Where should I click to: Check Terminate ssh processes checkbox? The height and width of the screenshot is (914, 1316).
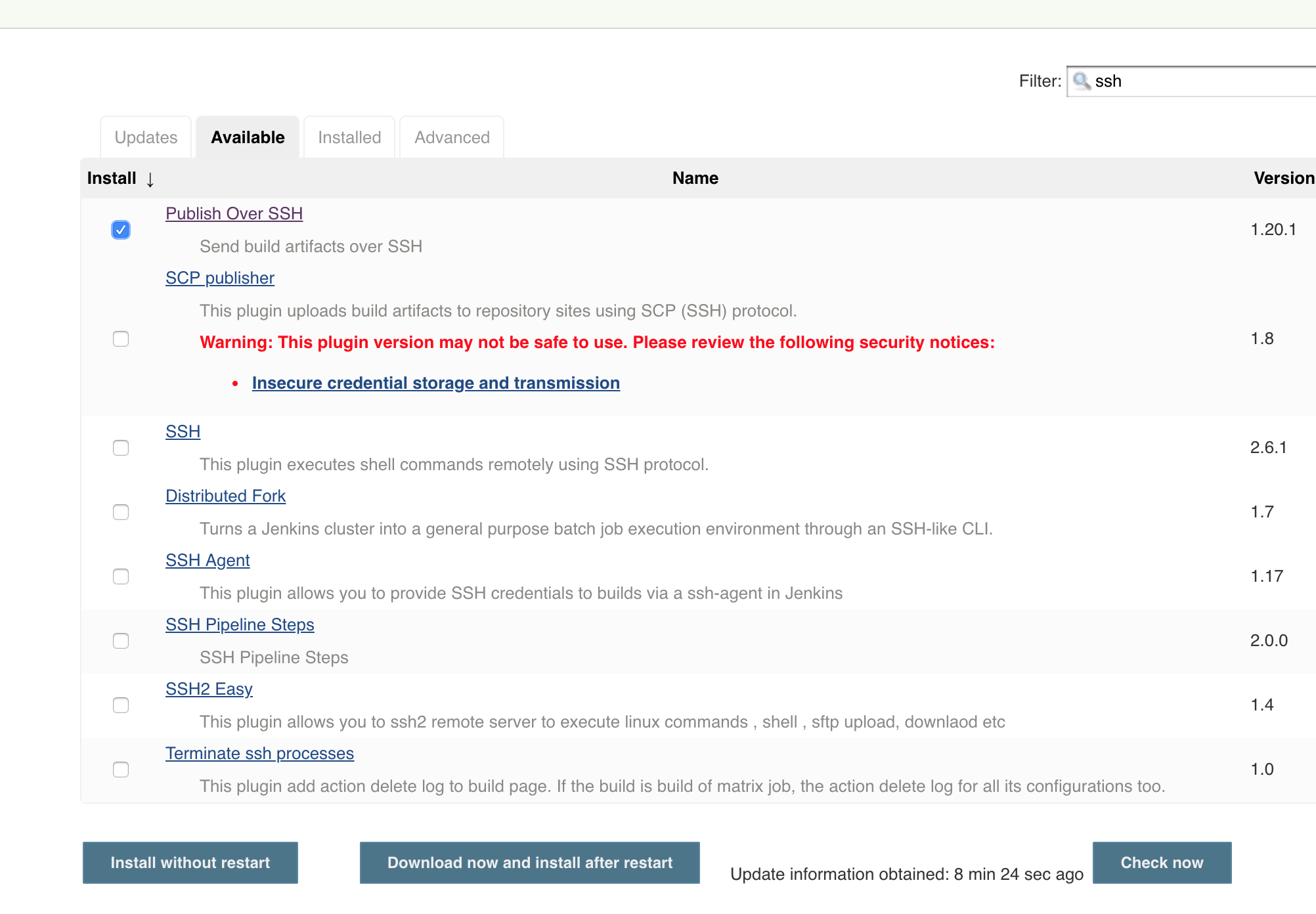point(121,770)
